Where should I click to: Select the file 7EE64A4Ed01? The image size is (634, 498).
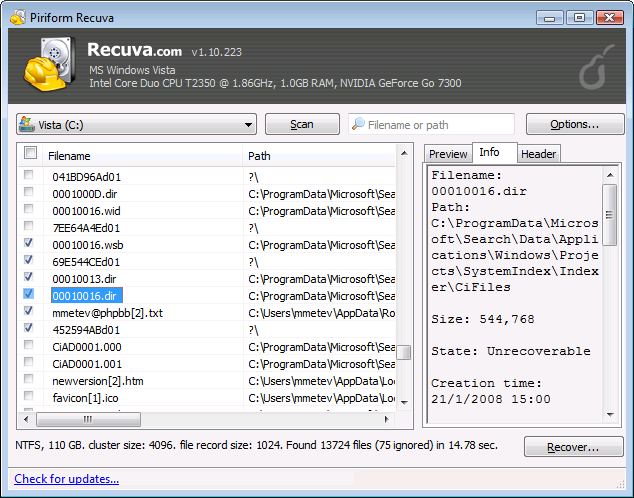pyautogui.click(x=86, y=228)
